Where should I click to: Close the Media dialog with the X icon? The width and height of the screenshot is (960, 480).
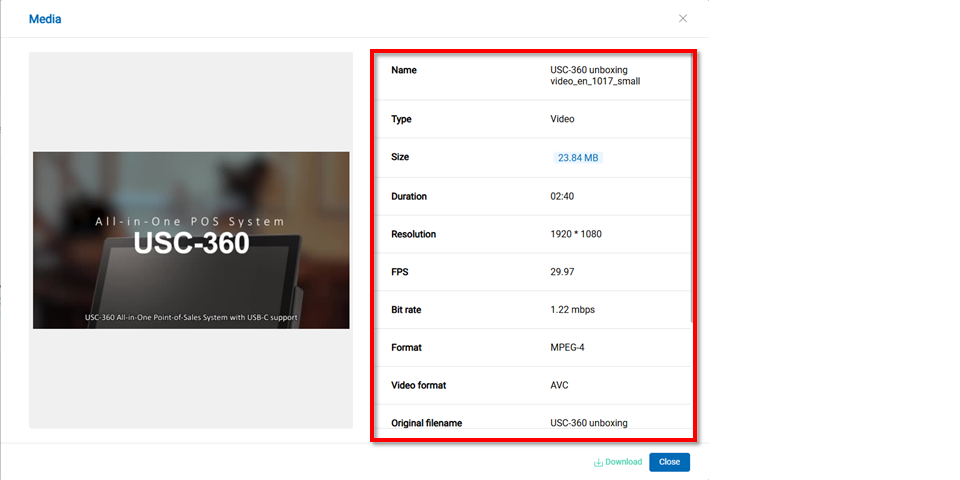683,18
